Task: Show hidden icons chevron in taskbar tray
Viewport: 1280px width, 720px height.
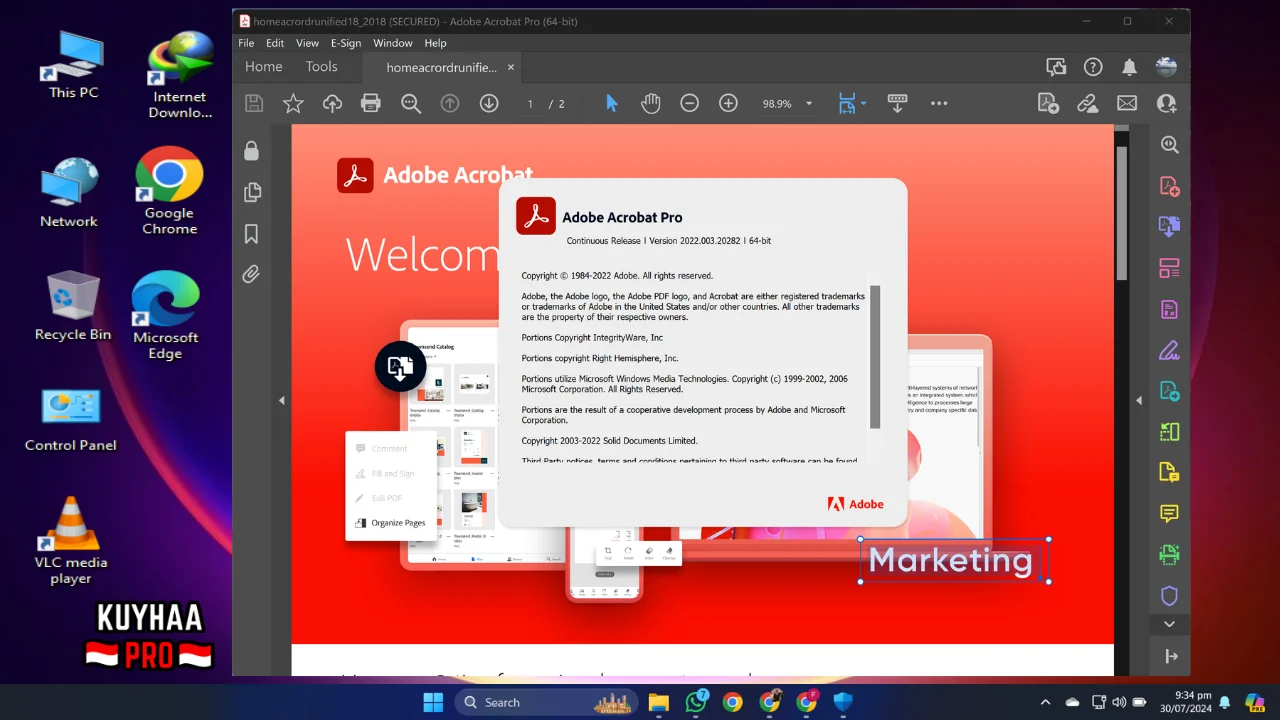Action: (1046, 702)
